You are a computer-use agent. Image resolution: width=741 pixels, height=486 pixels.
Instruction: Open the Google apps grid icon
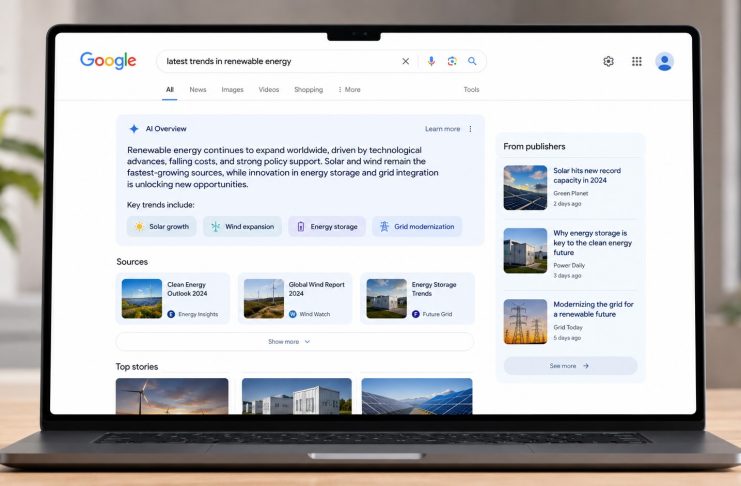coord(637,61)
